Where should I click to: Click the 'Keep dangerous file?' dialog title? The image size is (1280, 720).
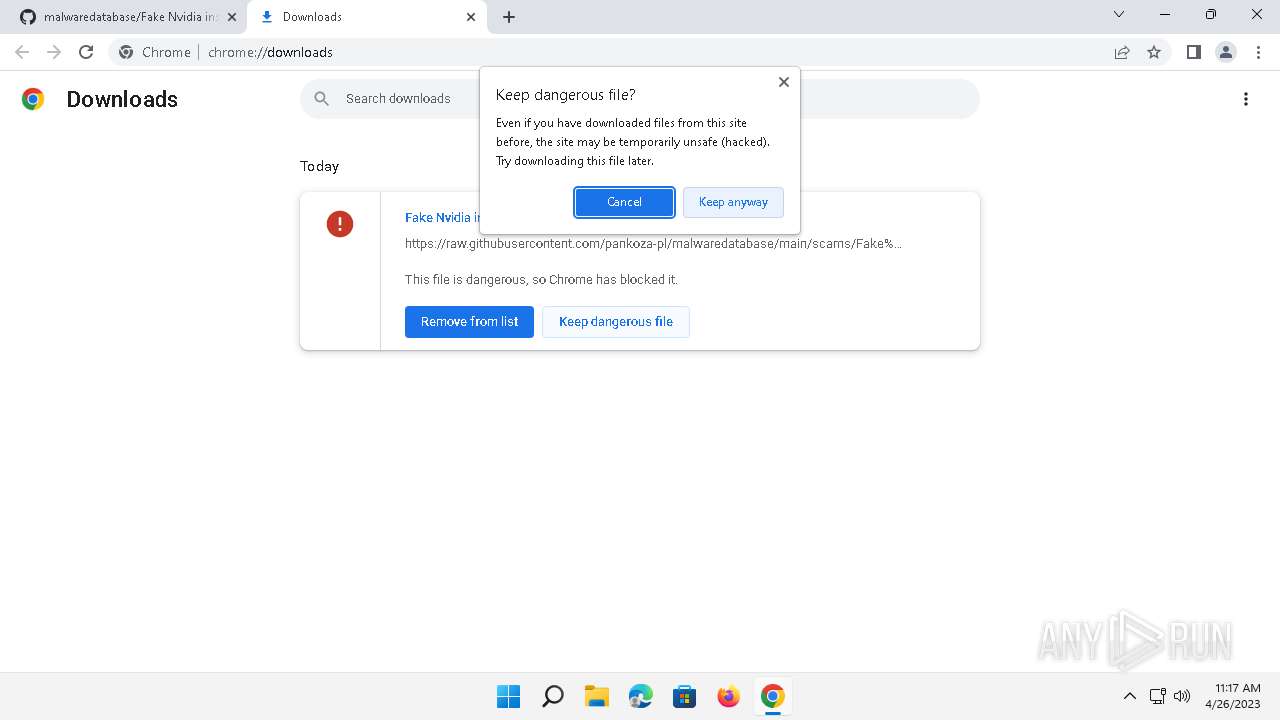pos(565,95)
